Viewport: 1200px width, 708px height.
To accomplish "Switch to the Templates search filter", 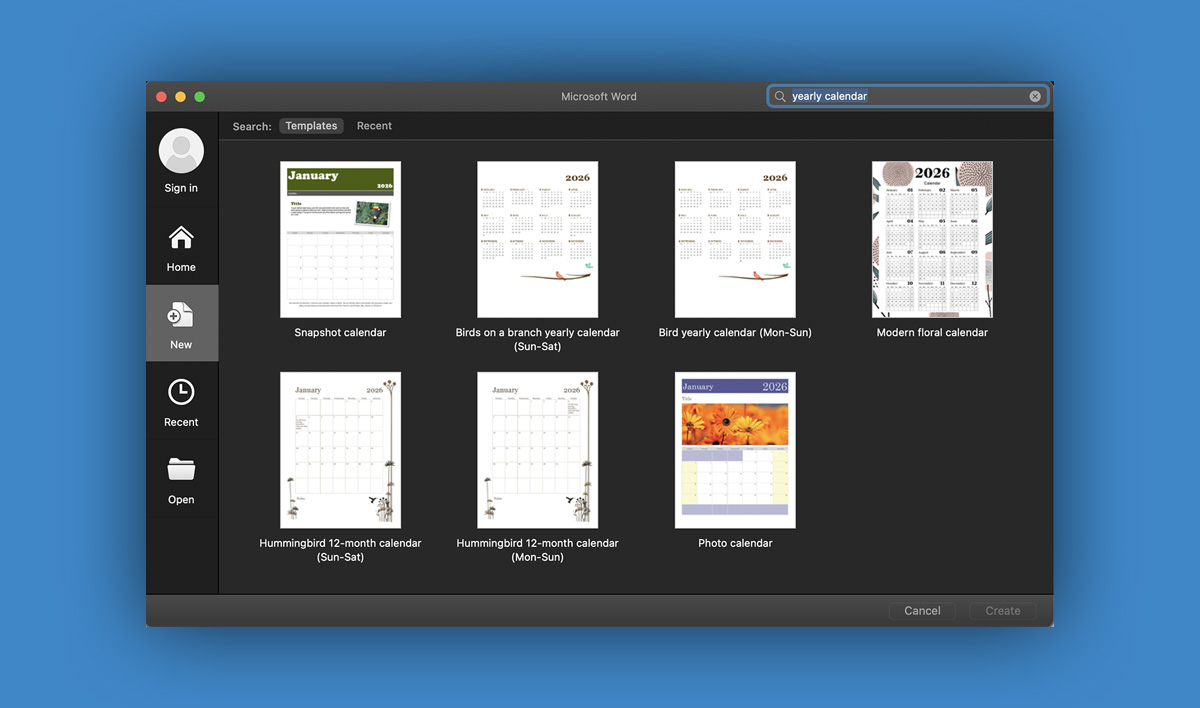I will point(311,125).
